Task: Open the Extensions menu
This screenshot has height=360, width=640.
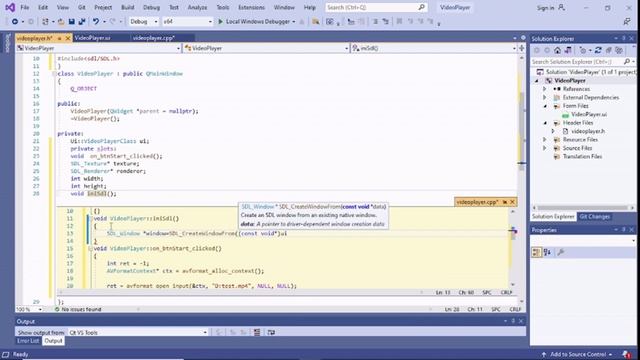Action: coord(251,7)
